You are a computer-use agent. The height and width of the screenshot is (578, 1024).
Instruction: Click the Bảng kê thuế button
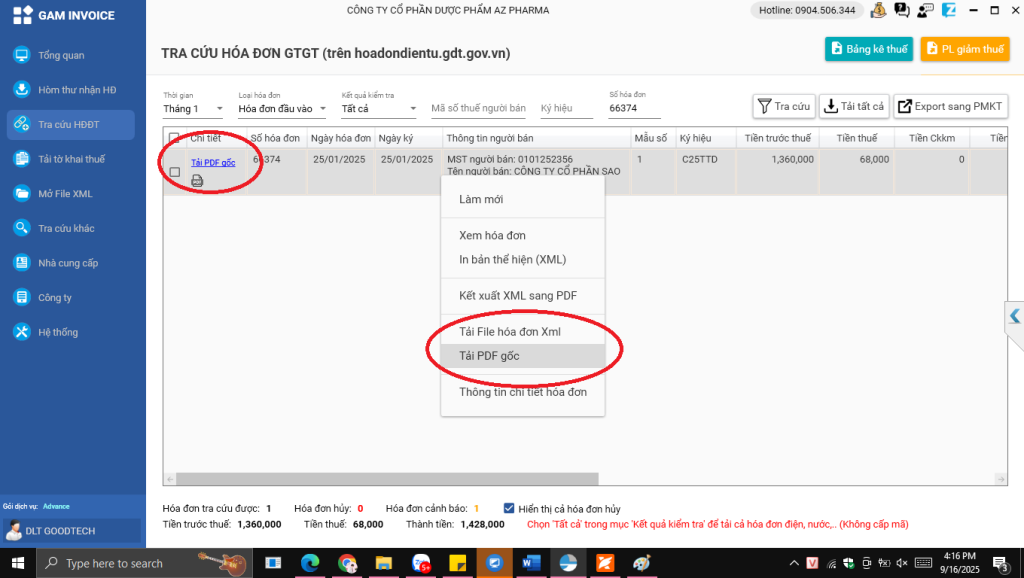coord(869,49)
